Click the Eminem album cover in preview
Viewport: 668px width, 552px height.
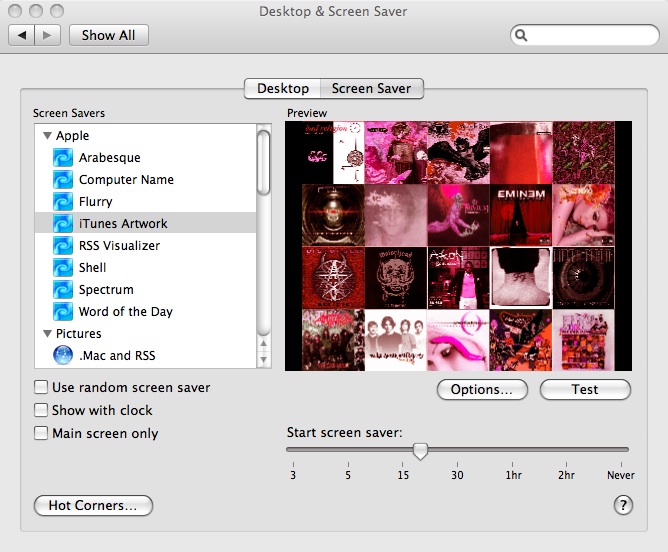click(x=521, y=215)
